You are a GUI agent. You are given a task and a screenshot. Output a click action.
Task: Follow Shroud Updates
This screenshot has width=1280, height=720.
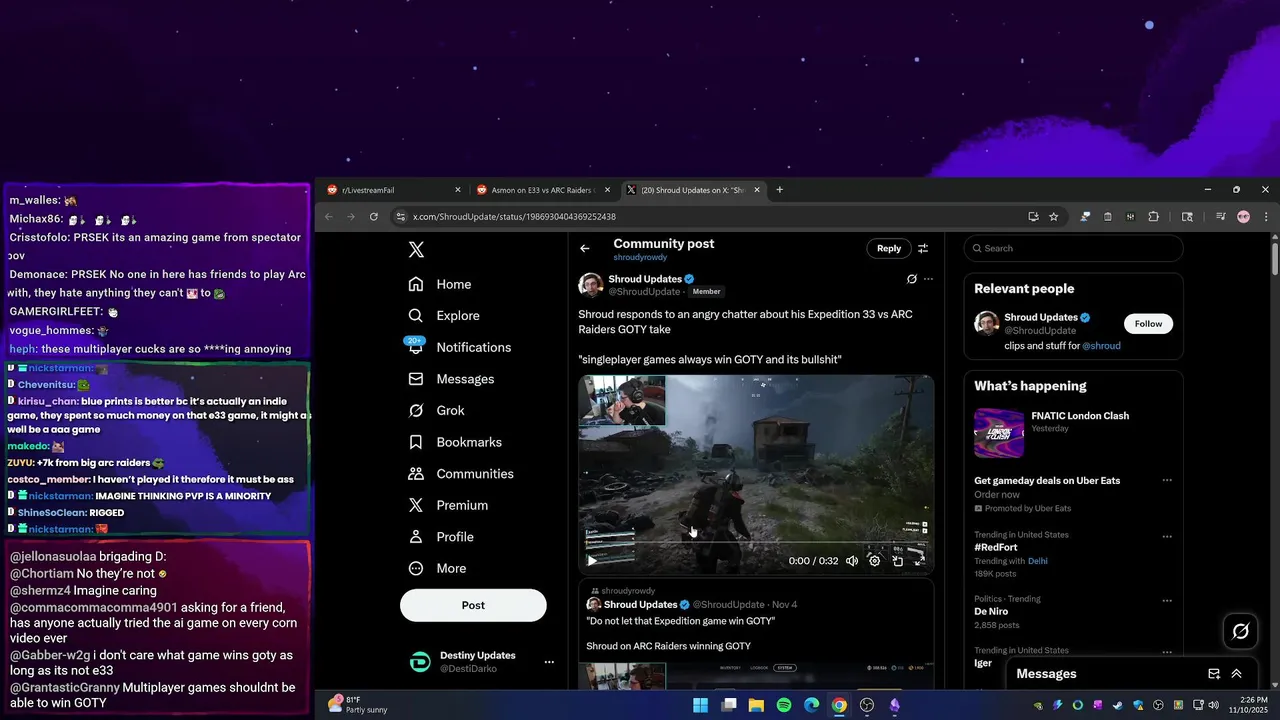tap(1148, 324)
